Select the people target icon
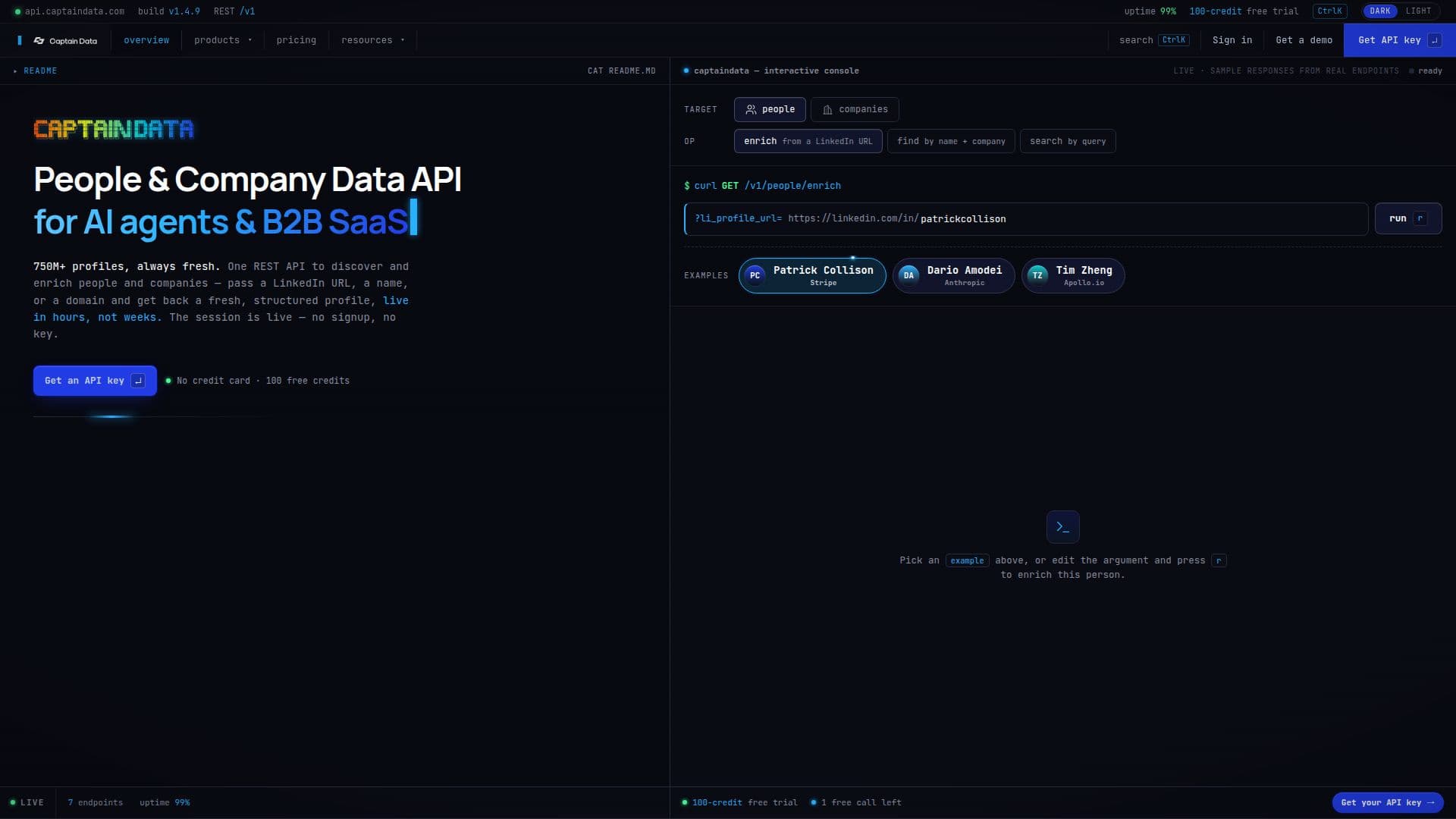Viewport: 1456px width, 819px height. (751, 110)
